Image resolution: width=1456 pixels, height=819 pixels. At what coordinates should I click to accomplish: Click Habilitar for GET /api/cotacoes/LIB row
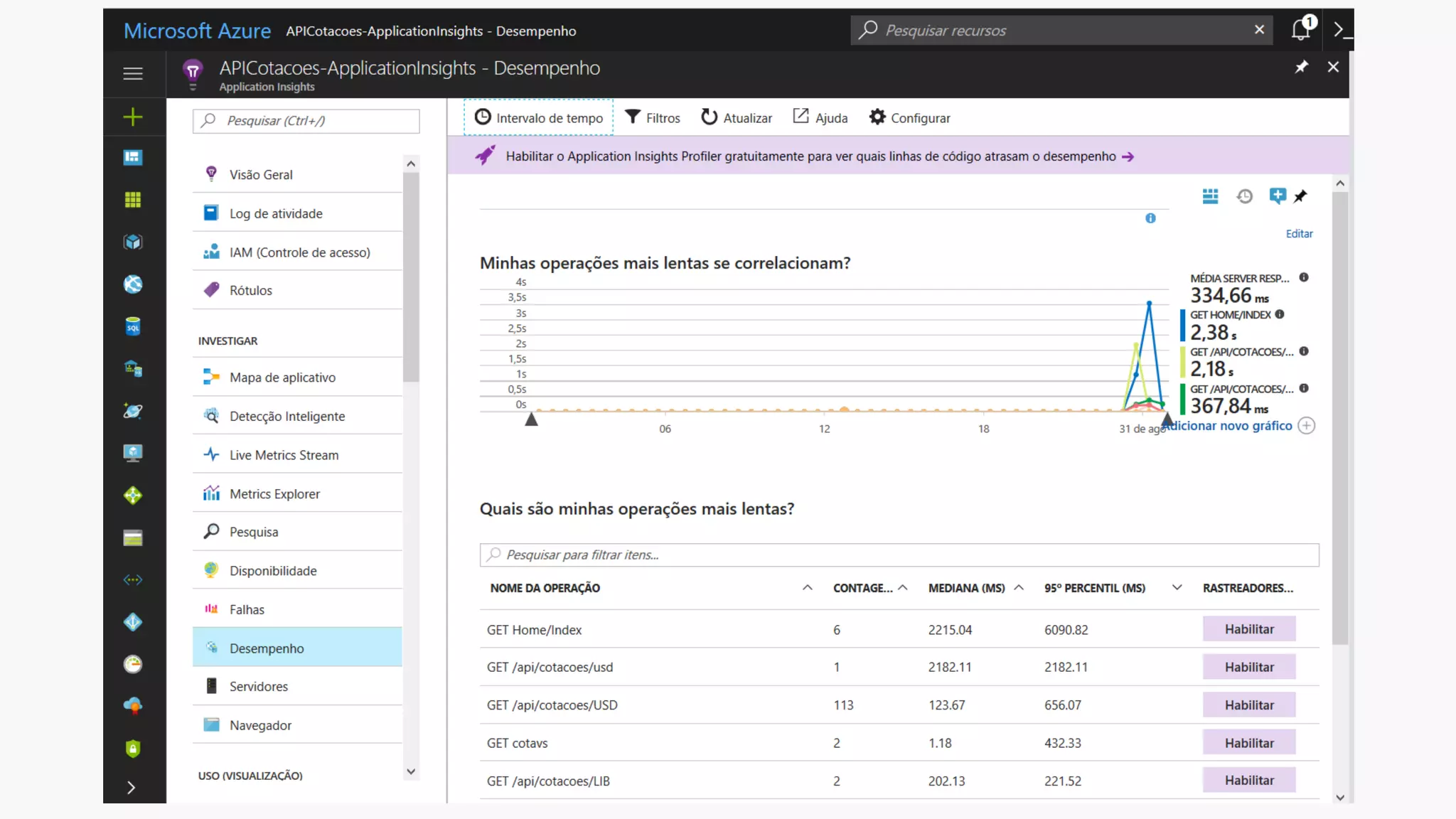point(1249,781)
